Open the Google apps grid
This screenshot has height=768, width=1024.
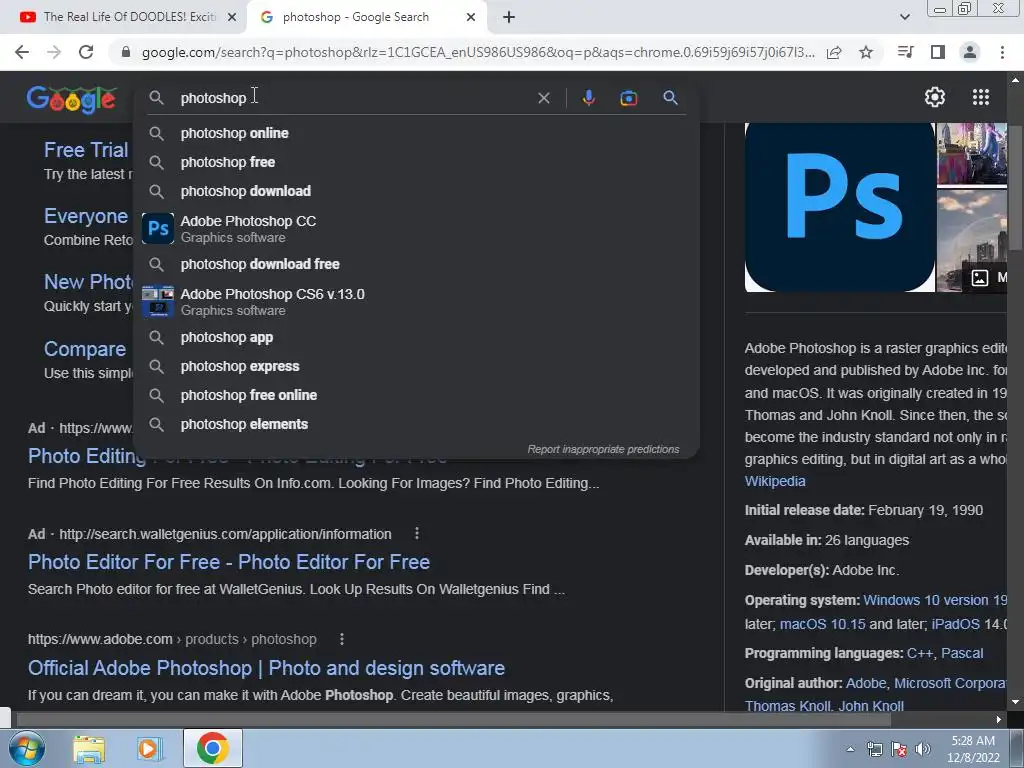(x=981, y=97)
